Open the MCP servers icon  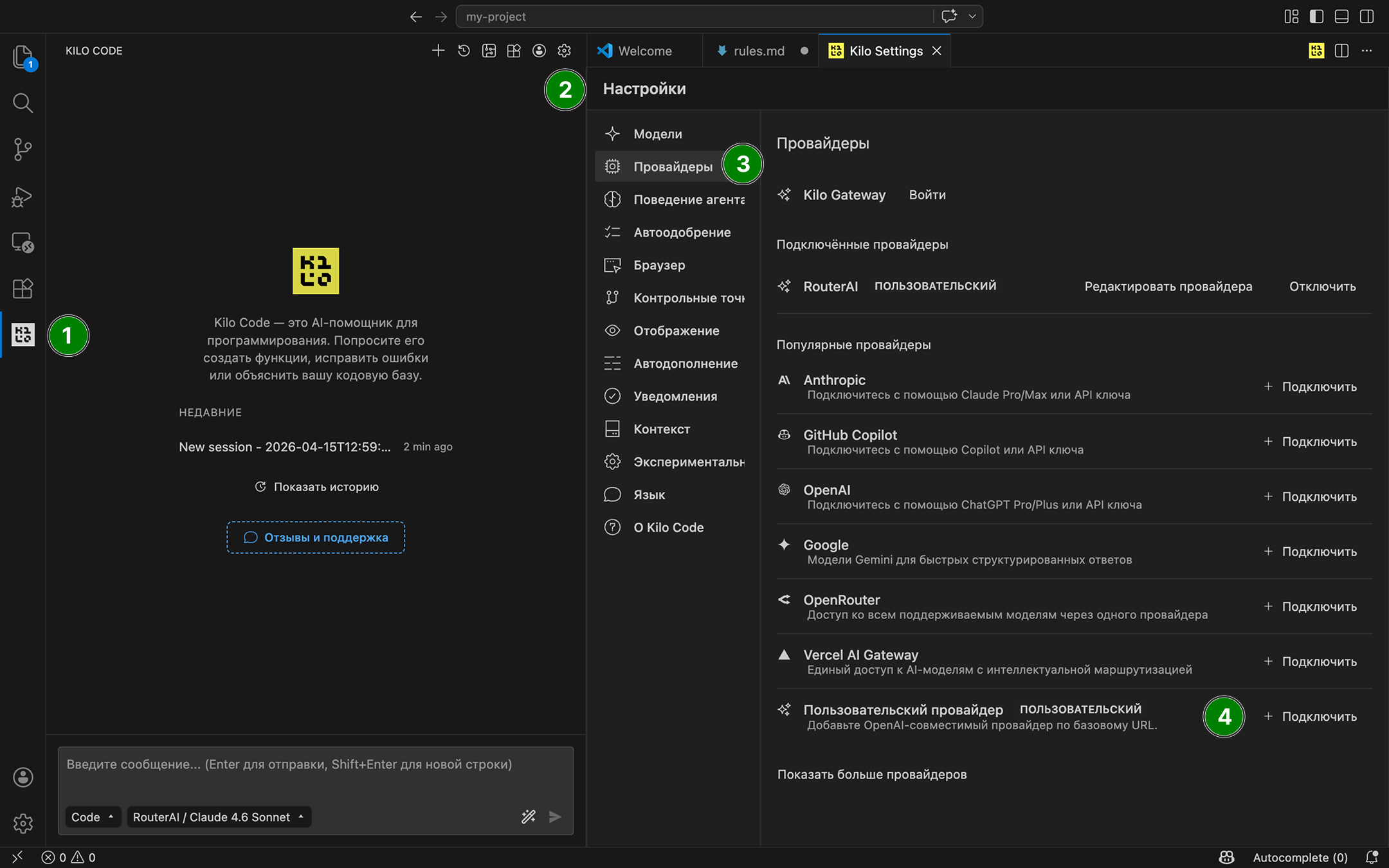pyautogui.click(x=489, y=50)
